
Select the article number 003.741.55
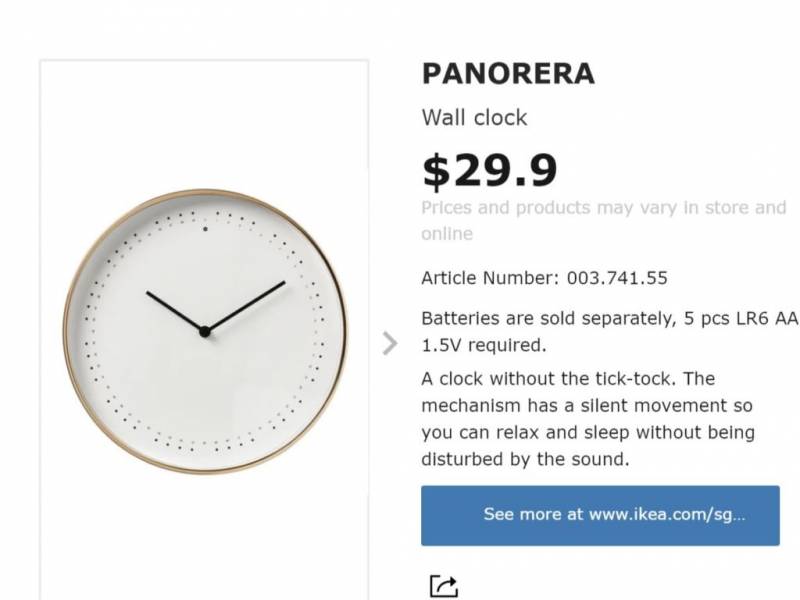pos(617,278)
